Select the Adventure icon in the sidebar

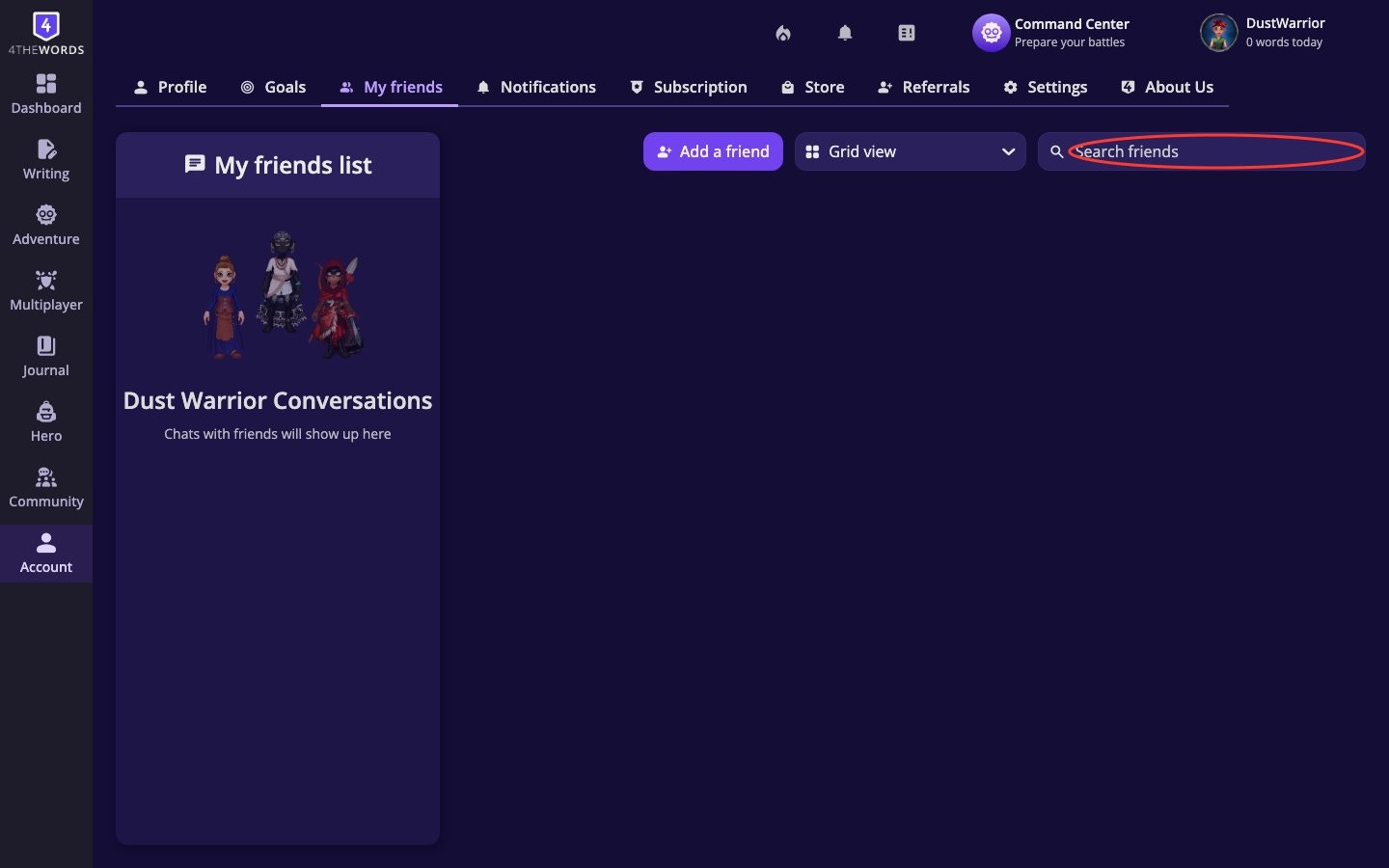[x=45, y=224]
